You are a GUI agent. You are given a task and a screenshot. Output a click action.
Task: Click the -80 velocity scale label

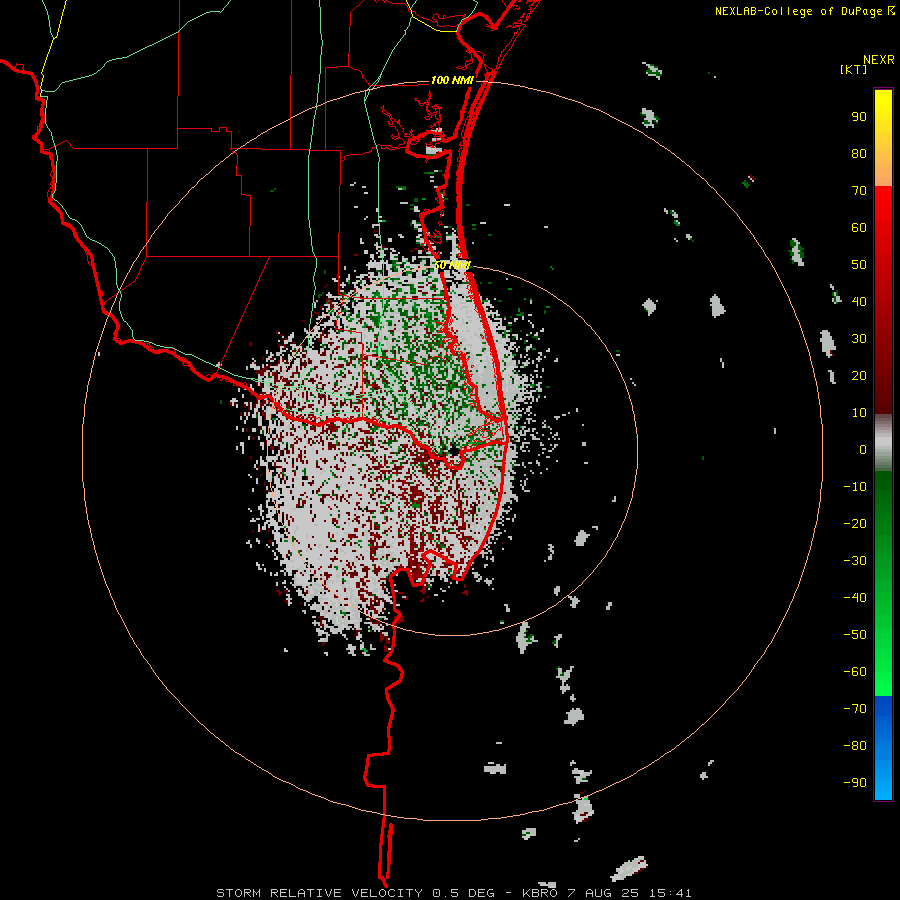tap(855, 746)
